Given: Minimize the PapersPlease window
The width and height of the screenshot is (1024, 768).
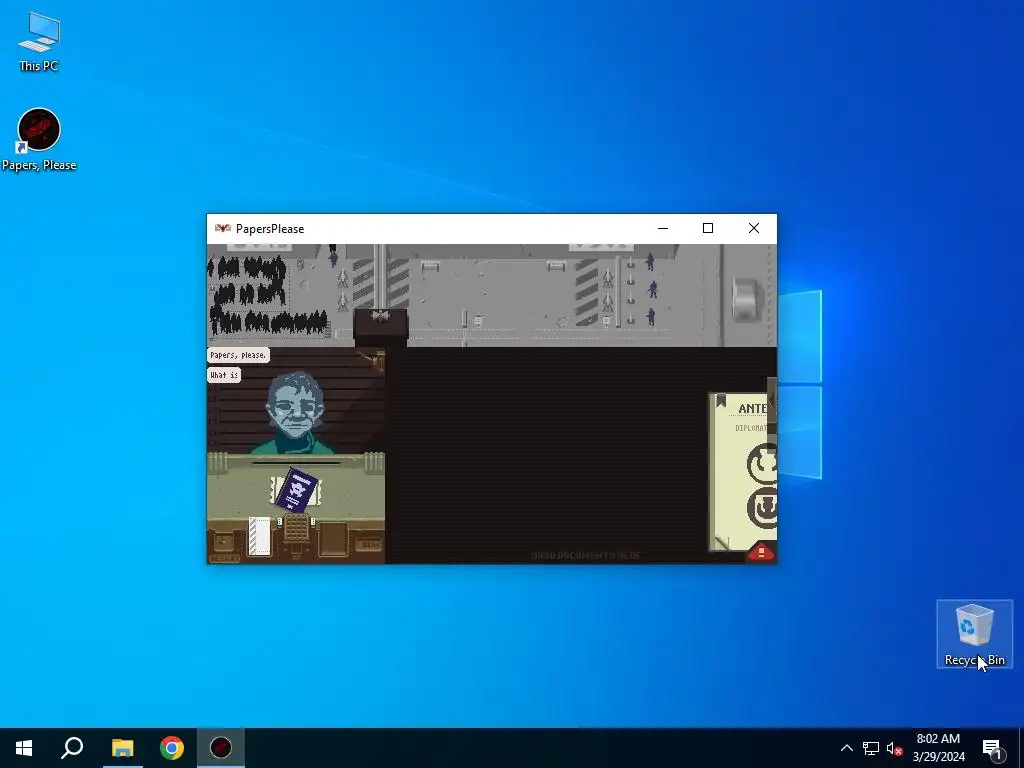Looking at the screenshot, I should coord(663,229).
